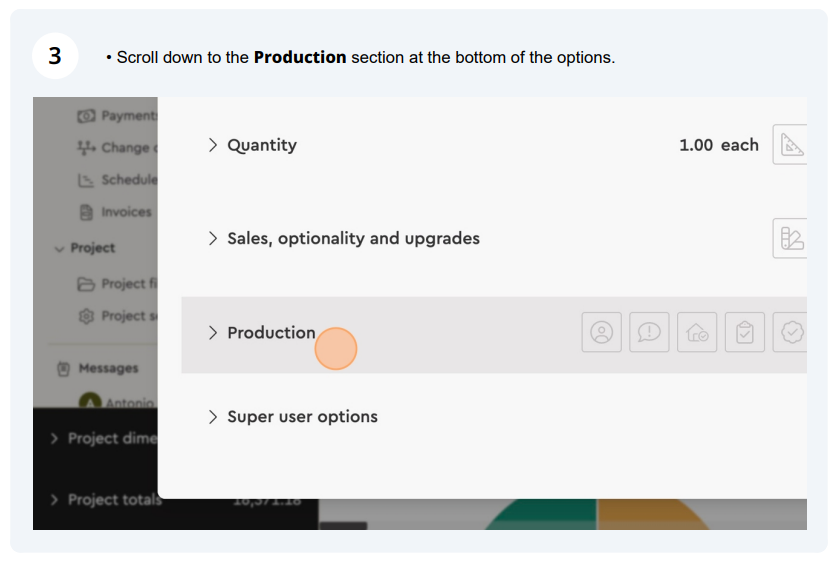
Task: Click the clipboard checklist icon in Production row
Action: [745, 332]
